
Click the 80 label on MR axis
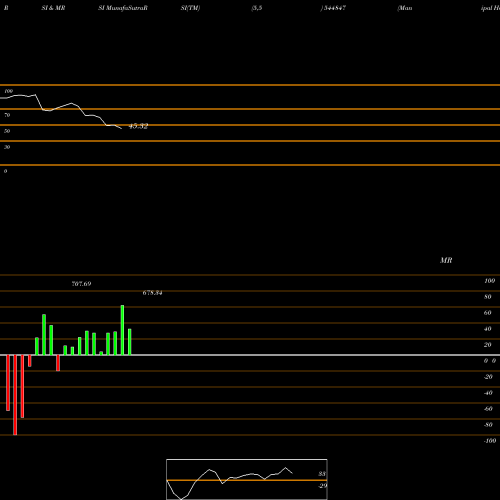click(488, 297)
